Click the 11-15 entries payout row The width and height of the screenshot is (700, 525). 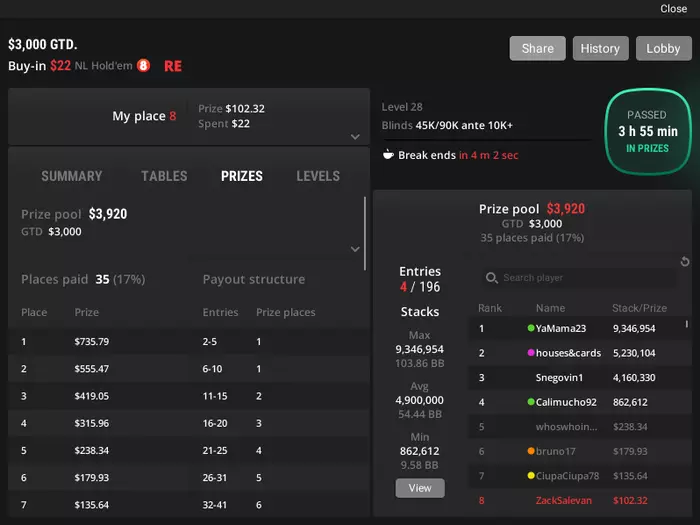point(215,396)
